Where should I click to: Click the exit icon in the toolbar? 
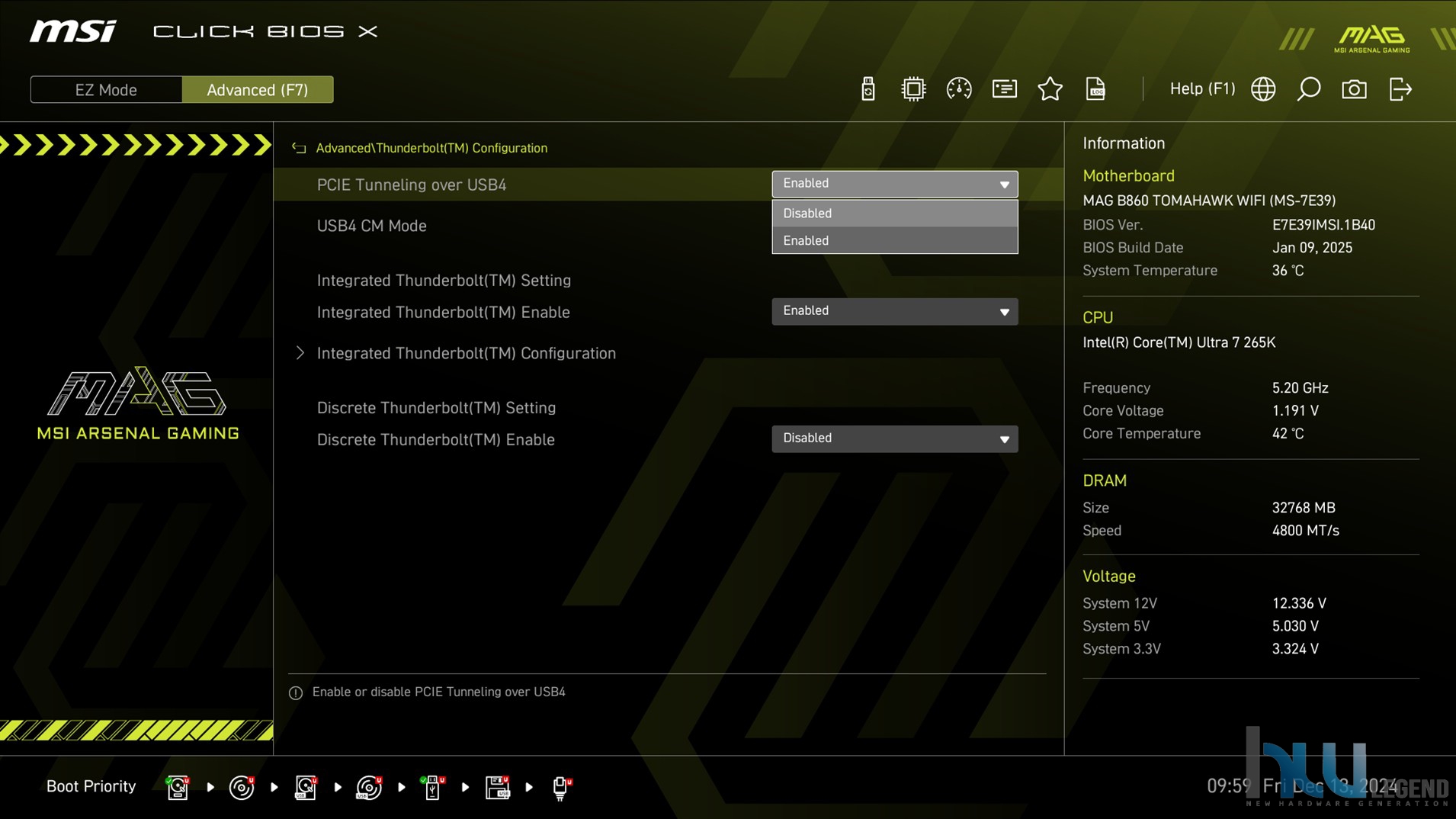(x=1400, y=89)
